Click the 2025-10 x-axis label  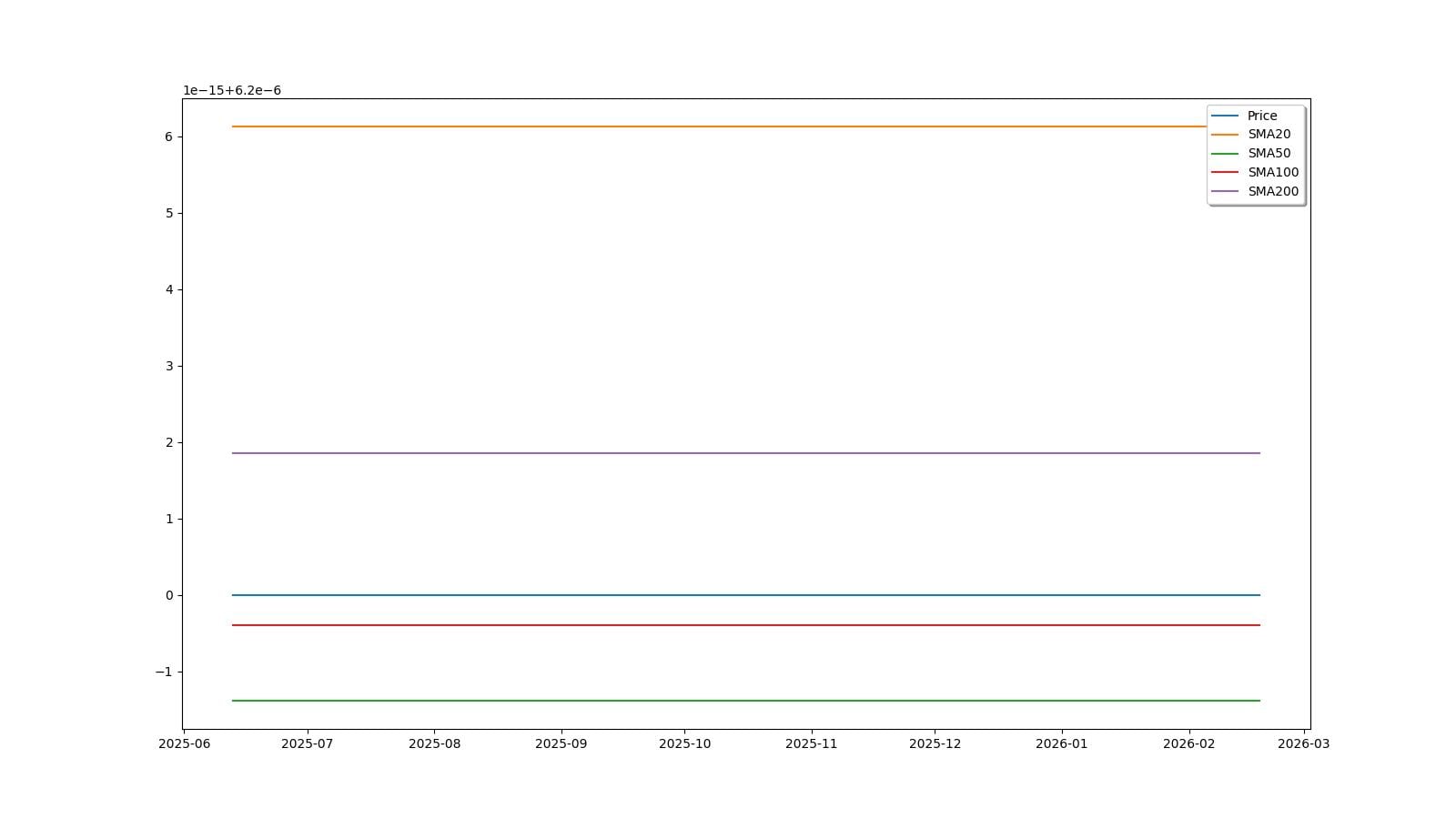(x=684, y=743)
